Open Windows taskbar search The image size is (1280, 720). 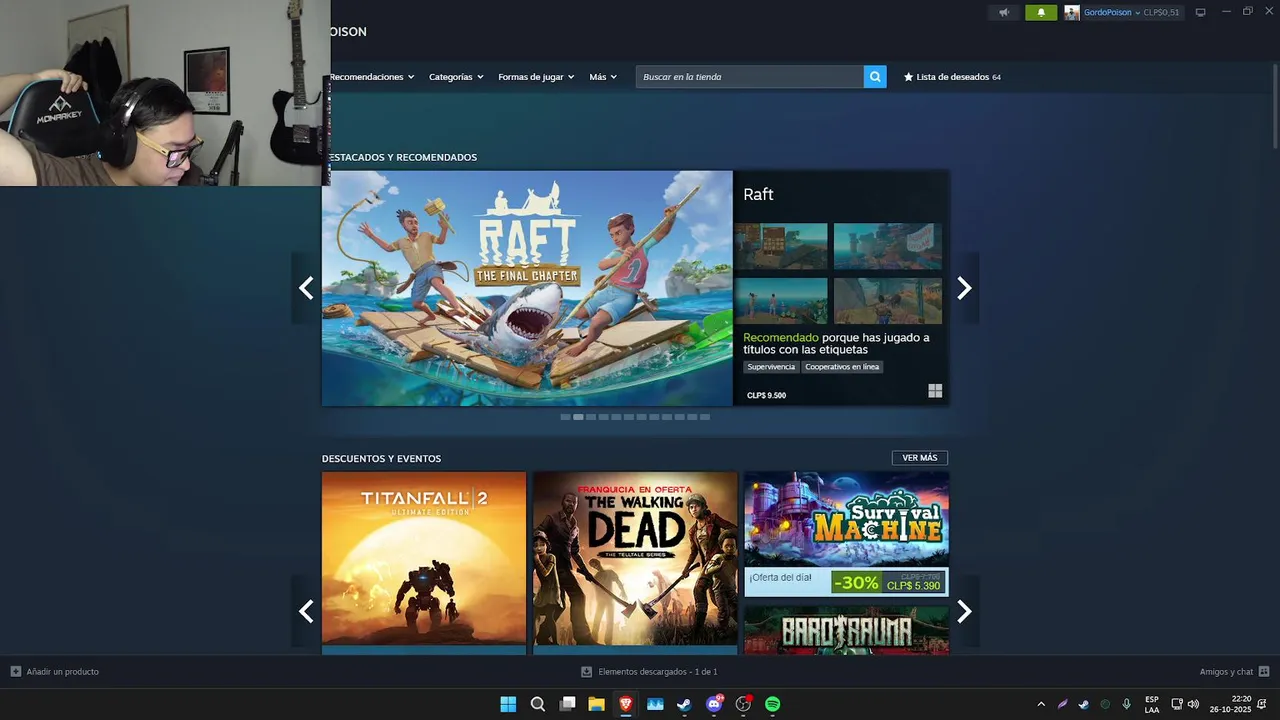[x=538, y=704]
